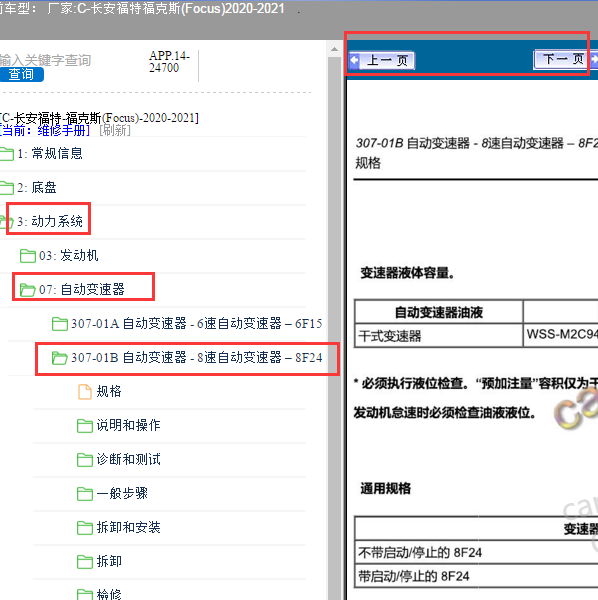Screen dimensions: 598x600
Task: Expand the 诊断和测试 folder
Action: pyautogui.click(x=128, y=459)
